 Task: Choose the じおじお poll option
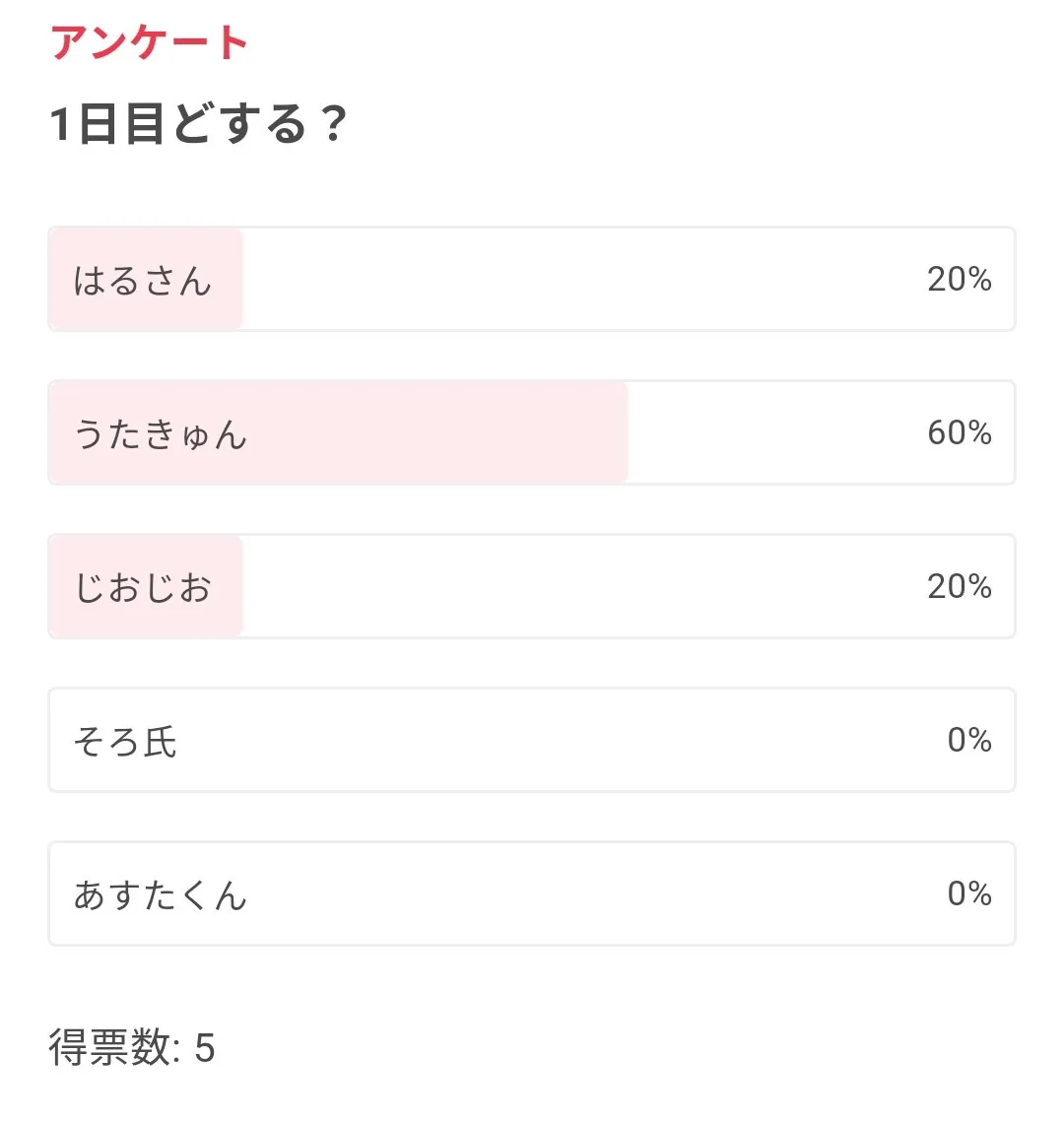point(532,587)
